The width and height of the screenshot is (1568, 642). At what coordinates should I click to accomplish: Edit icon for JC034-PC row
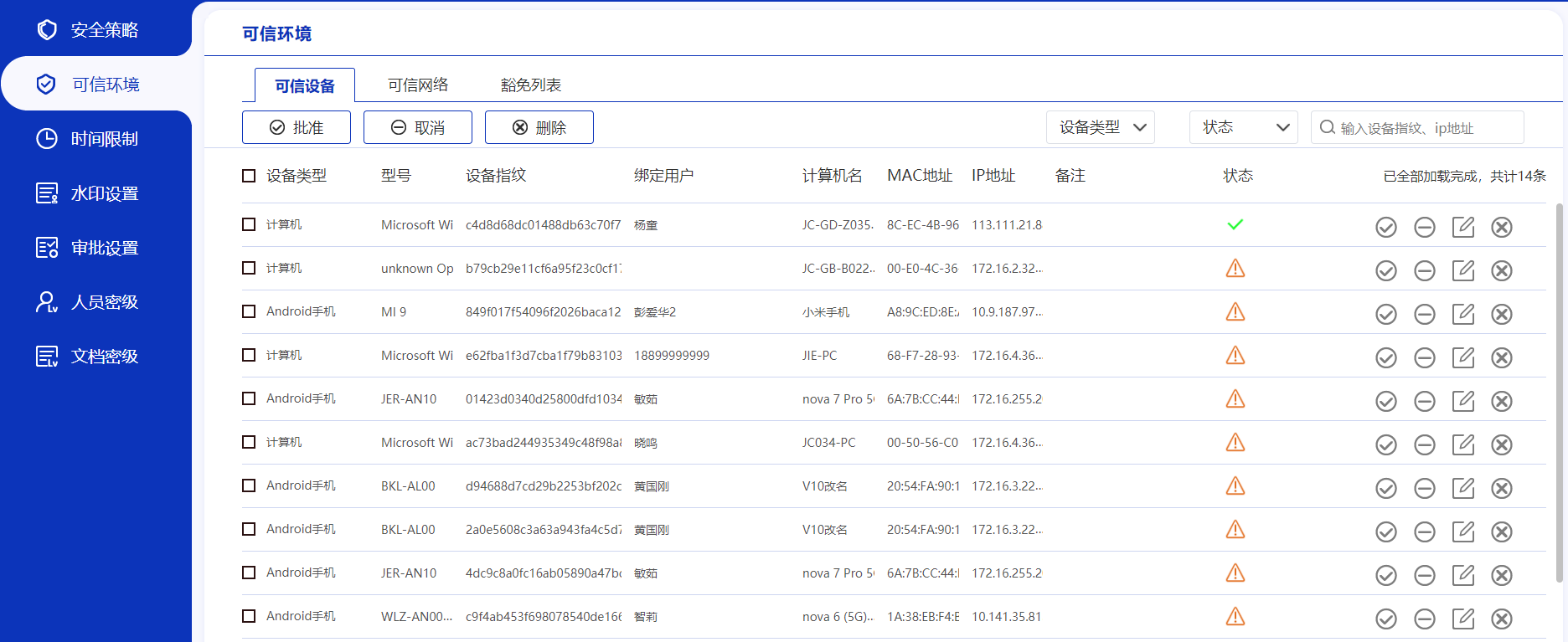tap(1463, 444)
